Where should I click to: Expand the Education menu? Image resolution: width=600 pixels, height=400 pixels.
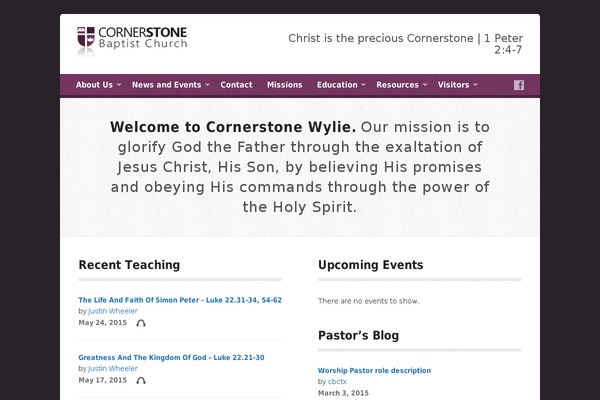(x=341, y=85)
